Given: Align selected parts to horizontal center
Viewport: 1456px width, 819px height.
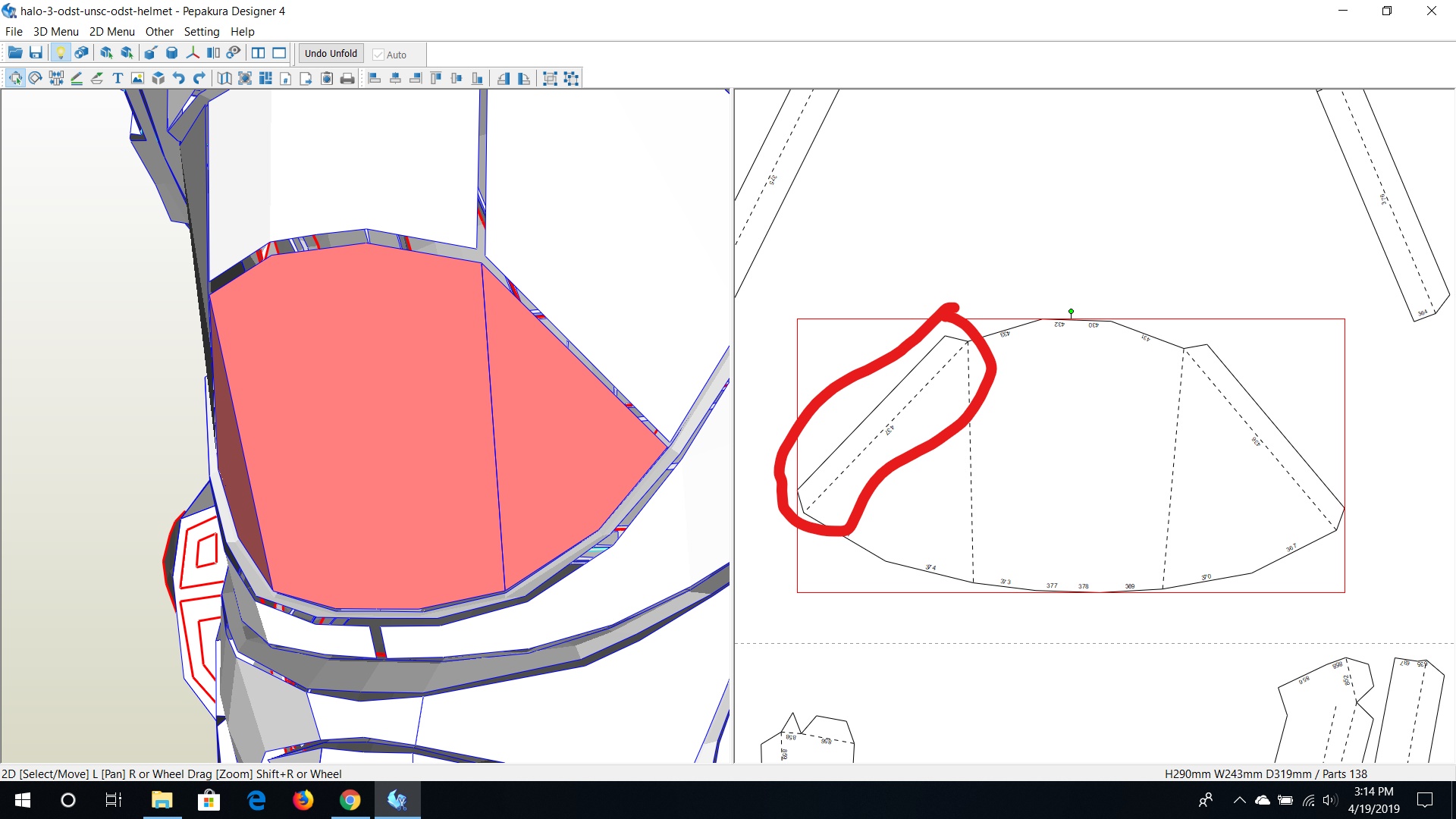Looking at the screenshot, I should [395, 78].
